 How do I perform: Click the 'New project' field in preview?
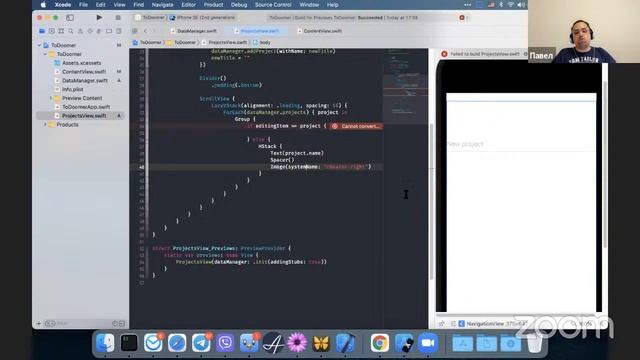coord(521,144)
